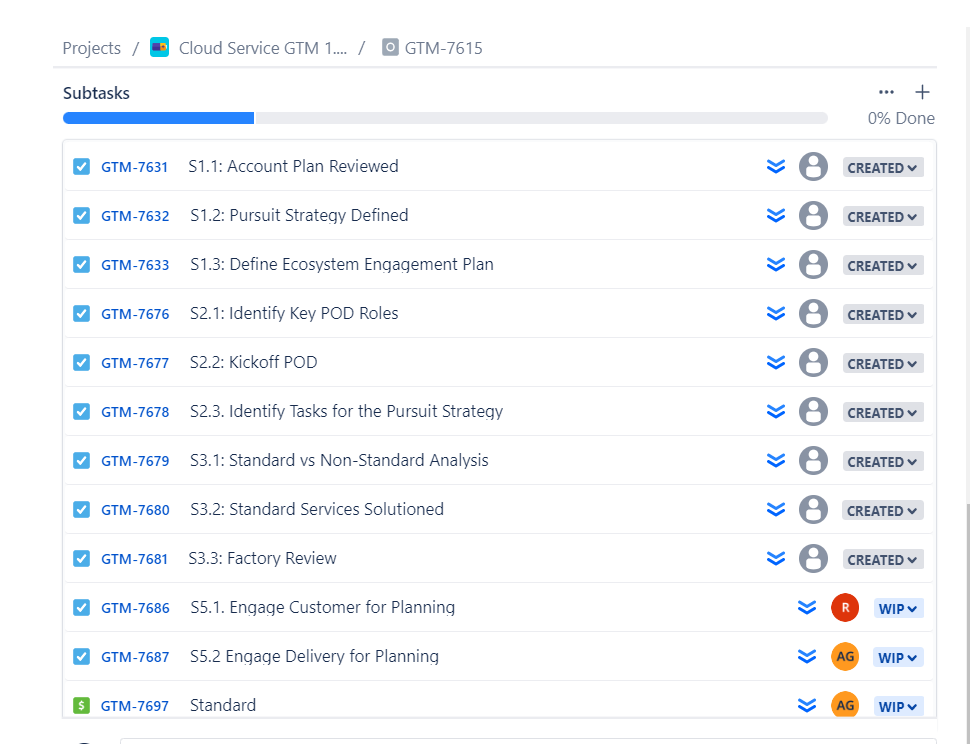Click subtask type icon for GTM-7676
970x744 pixels.
pos(81,314)
